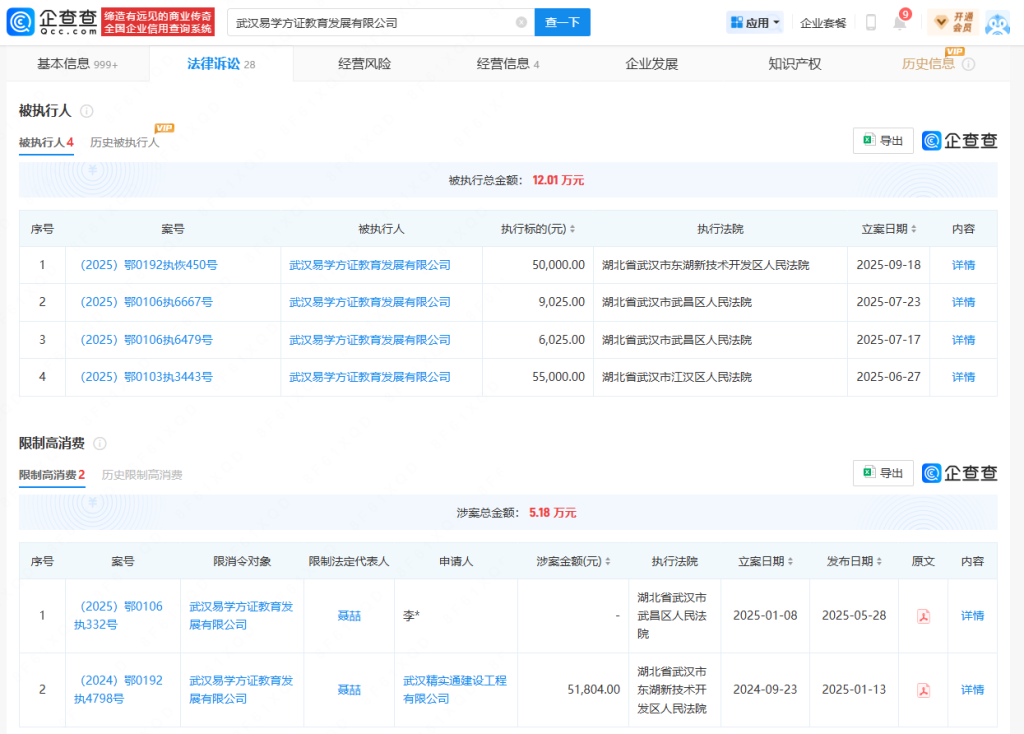Open PDF original for case 鄂0106执332号
Viewport: 1024px width, 734px height.
(x=924, y=616)
